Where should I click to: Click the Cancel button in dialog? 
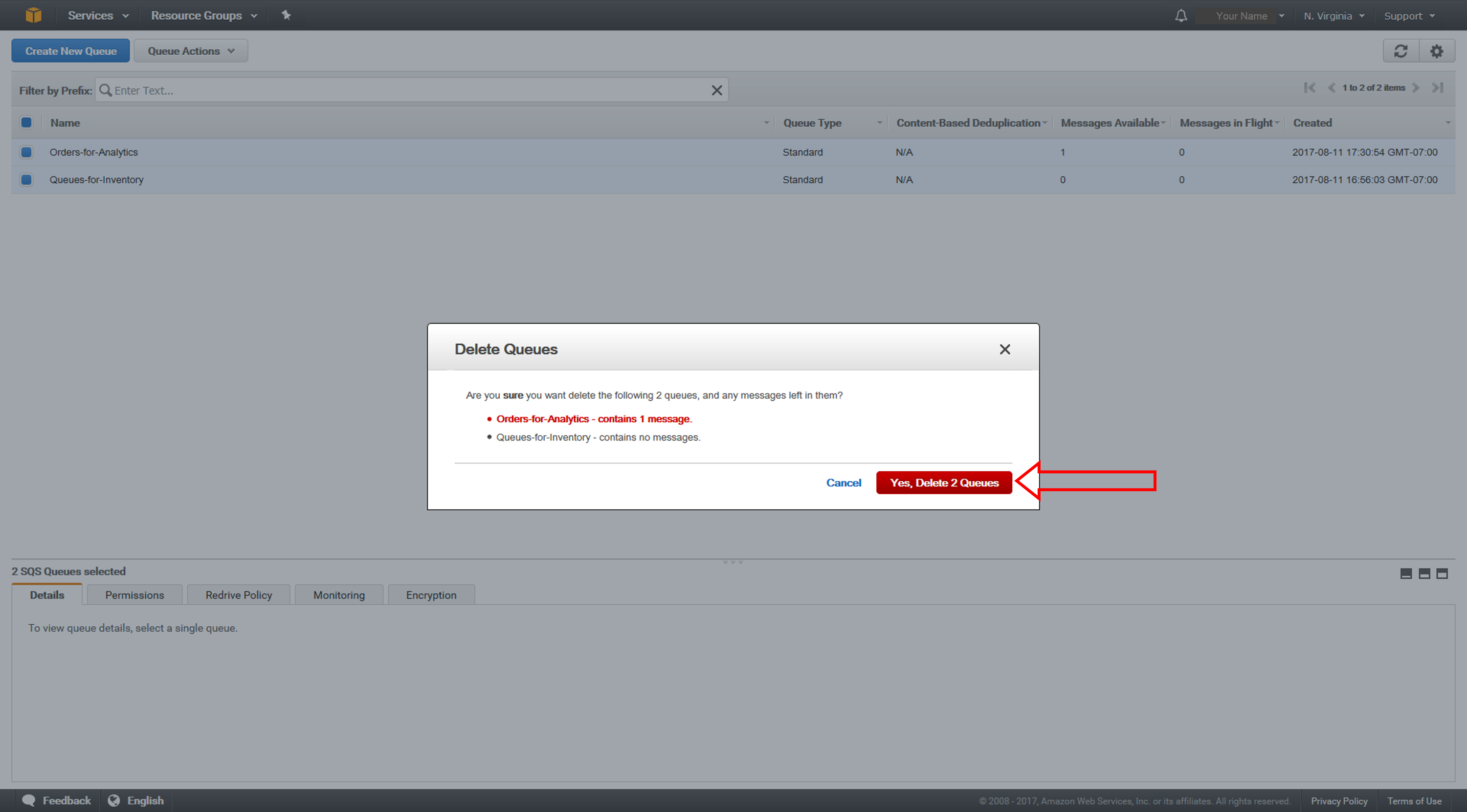[x=843, y=482]
